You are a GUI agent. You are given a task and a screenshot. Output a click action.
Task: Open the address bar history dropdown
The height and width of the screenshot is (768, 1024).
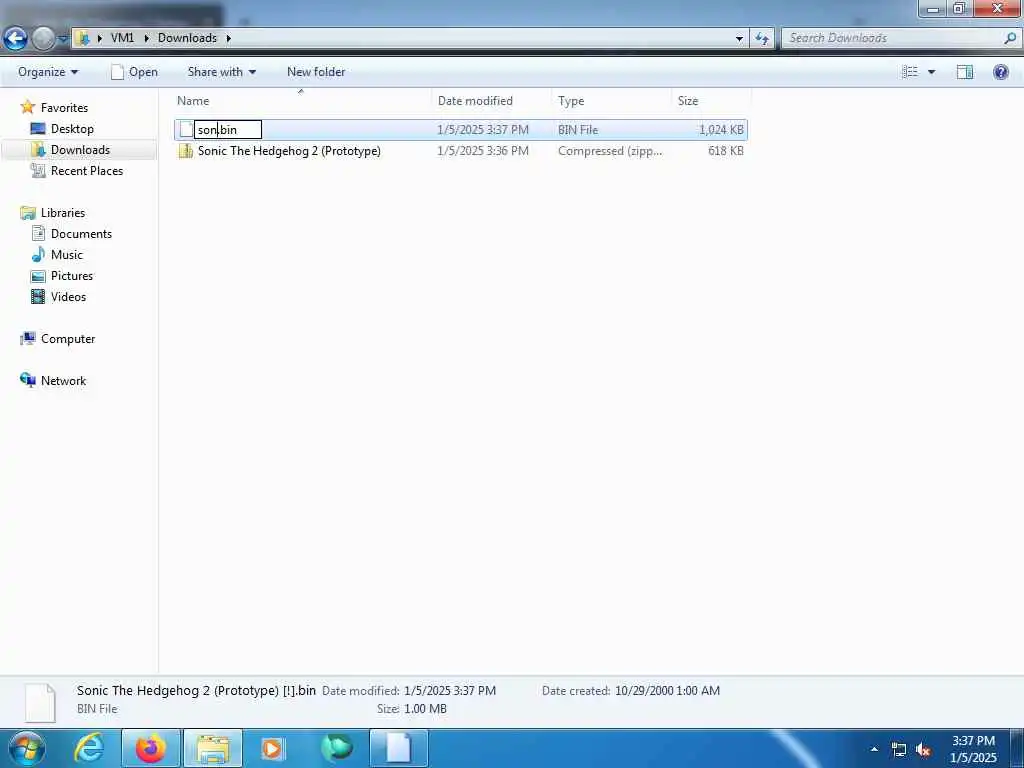click(739, 39)
